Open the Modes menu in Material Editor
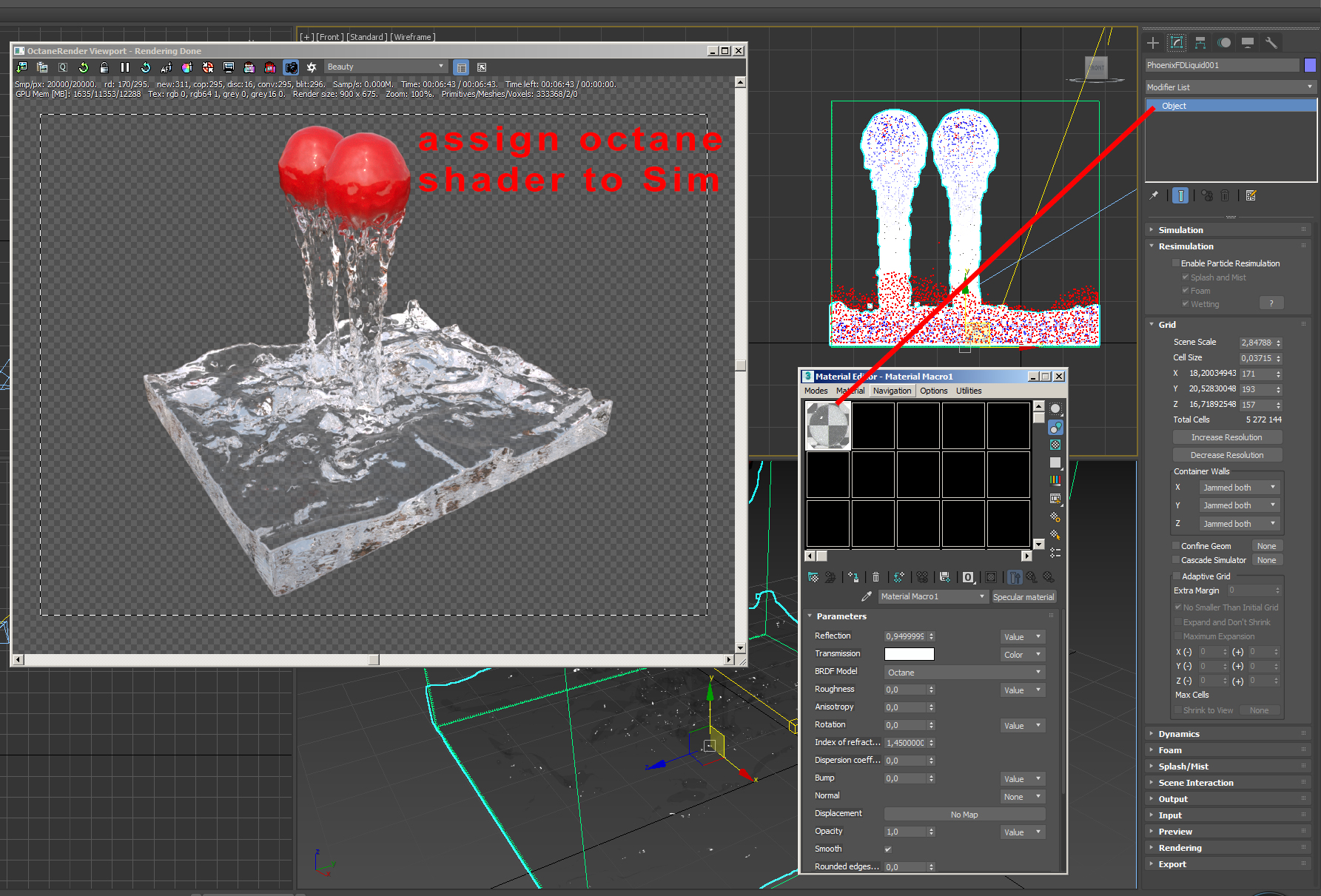 (x=816, y=391)
